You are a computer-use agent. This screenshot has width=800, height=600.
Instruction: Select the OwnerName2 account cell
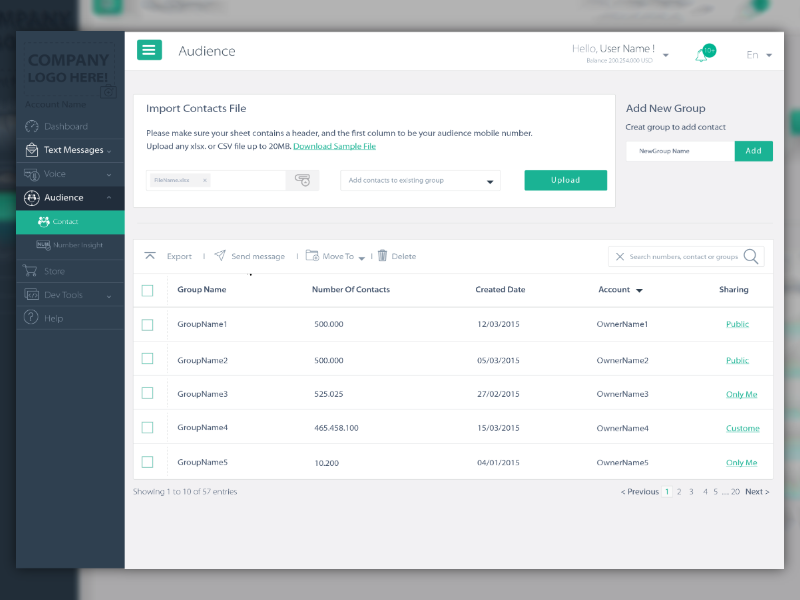pos(622,360)
